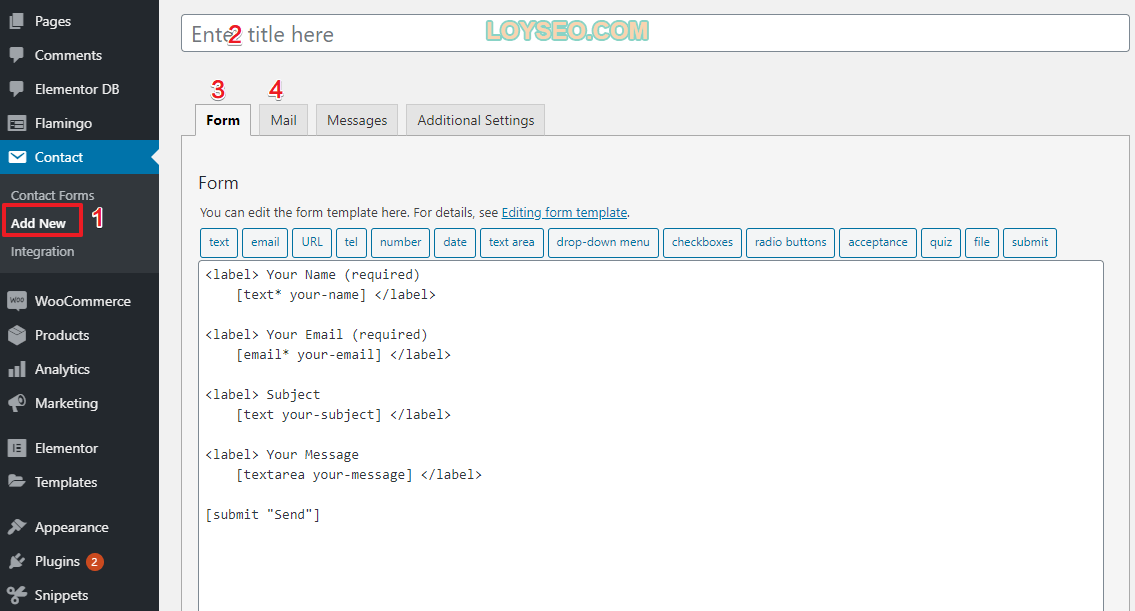This screenshot has width=1135, height=611.
Task: Insert a URL field tag
Action: pyautogui.click(x=312, y=243)
